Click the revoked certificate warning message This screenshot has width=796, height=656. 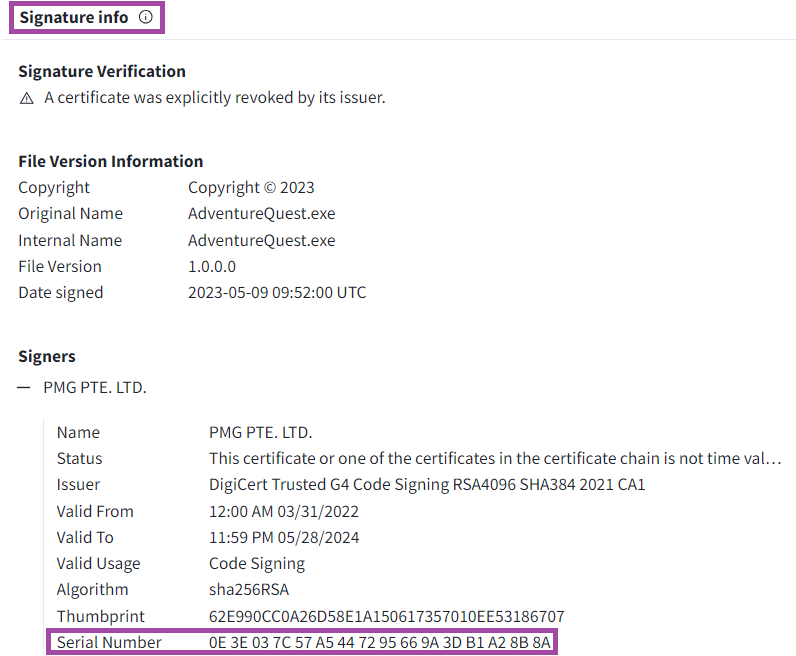(215, 97)
